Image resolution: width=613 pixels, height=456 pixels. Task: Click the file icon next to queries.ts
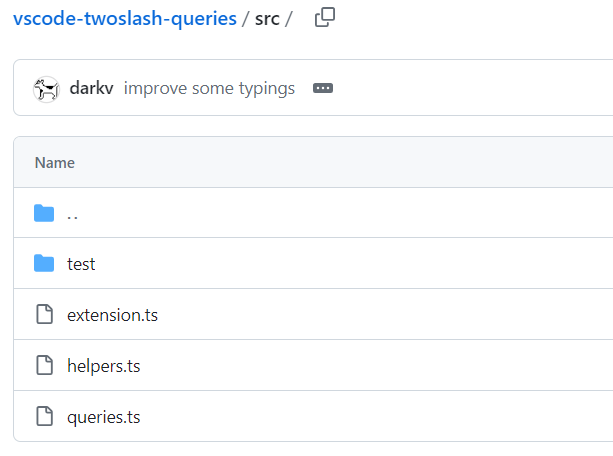tap(45, 416)
